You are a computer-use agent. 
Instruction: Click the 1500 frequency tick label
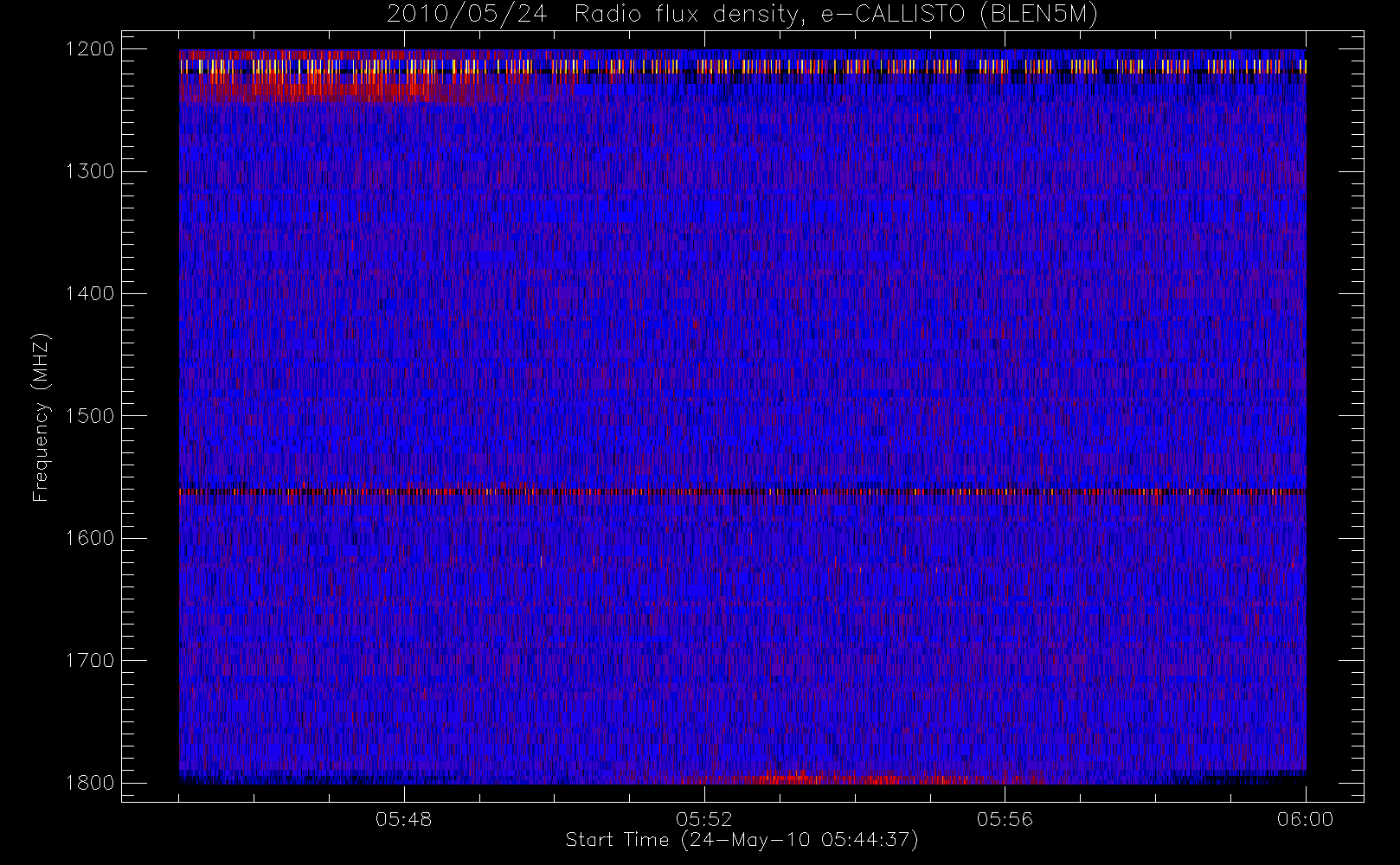[91, 416]
